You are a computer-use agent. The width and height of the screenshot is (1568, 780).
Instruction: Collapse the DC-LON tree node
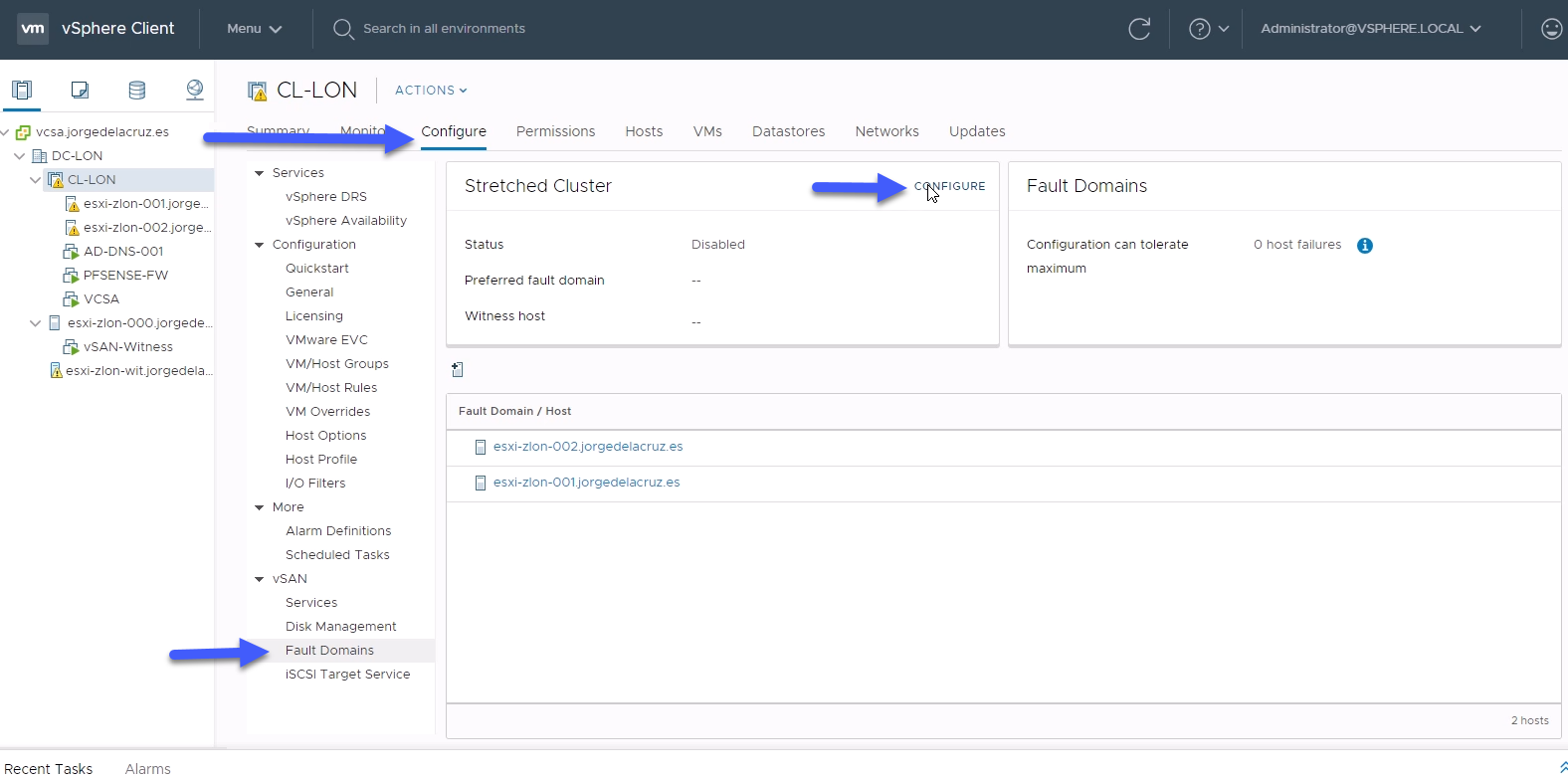tap(20, 156)
